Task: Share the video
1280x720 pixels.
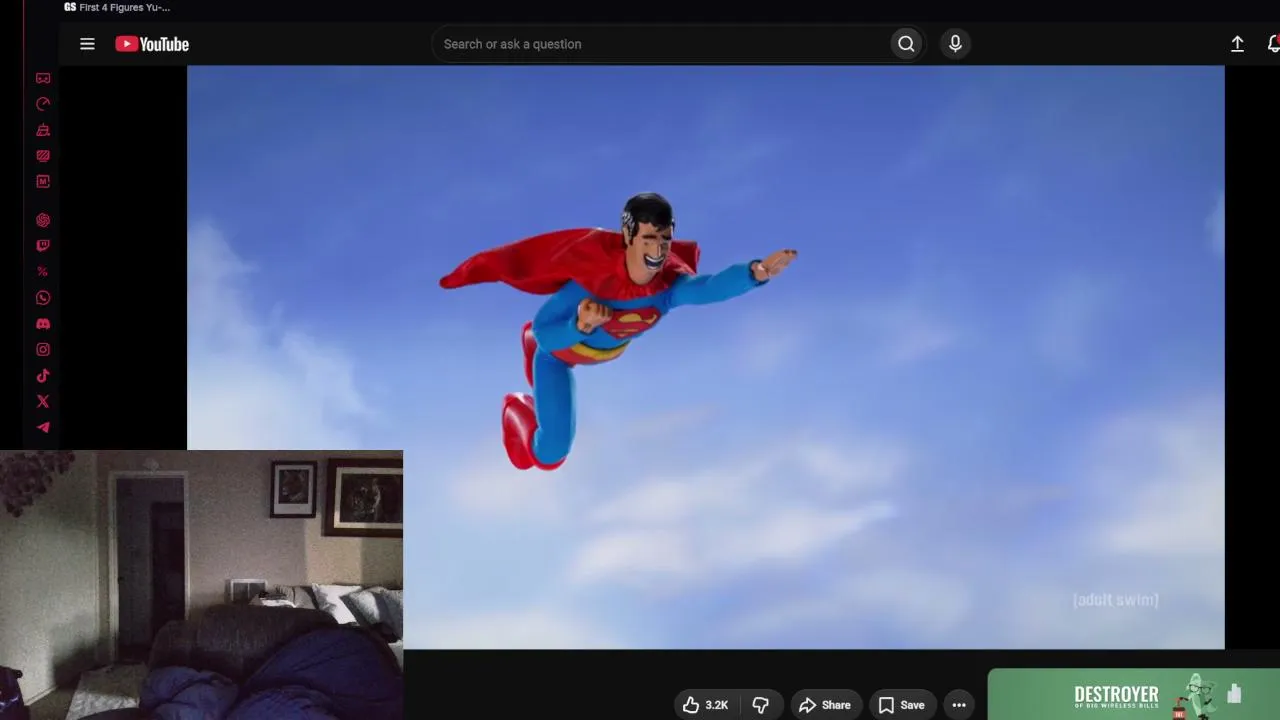Action: pos(825,705)
